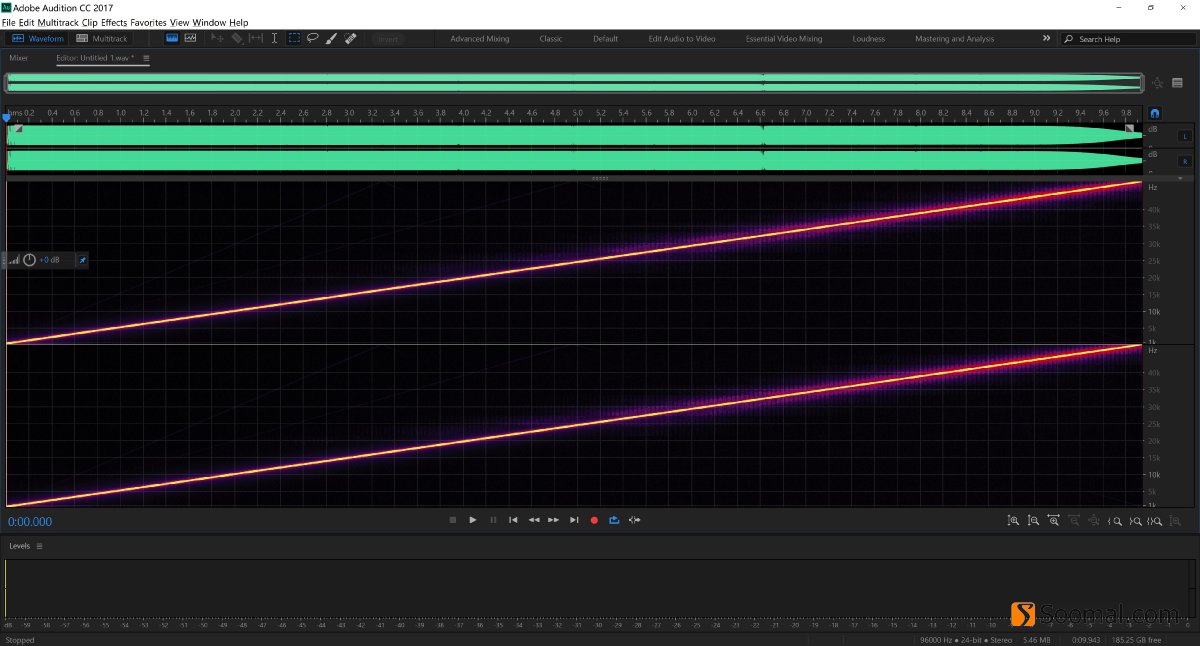1200x646 pixels.
Task: Open the Multitrack menu
Action: point(58,22)
